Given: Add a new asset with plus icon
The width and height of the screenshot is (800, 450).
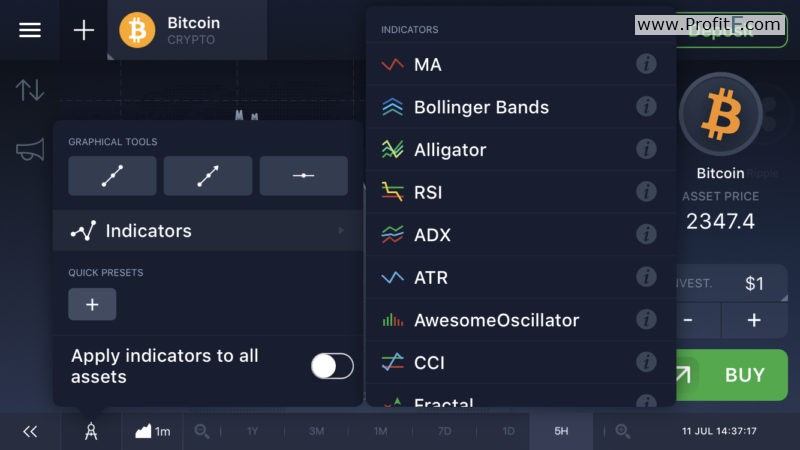Looking at the screenshot, I should pyautogui.click(x=84, y=31).
